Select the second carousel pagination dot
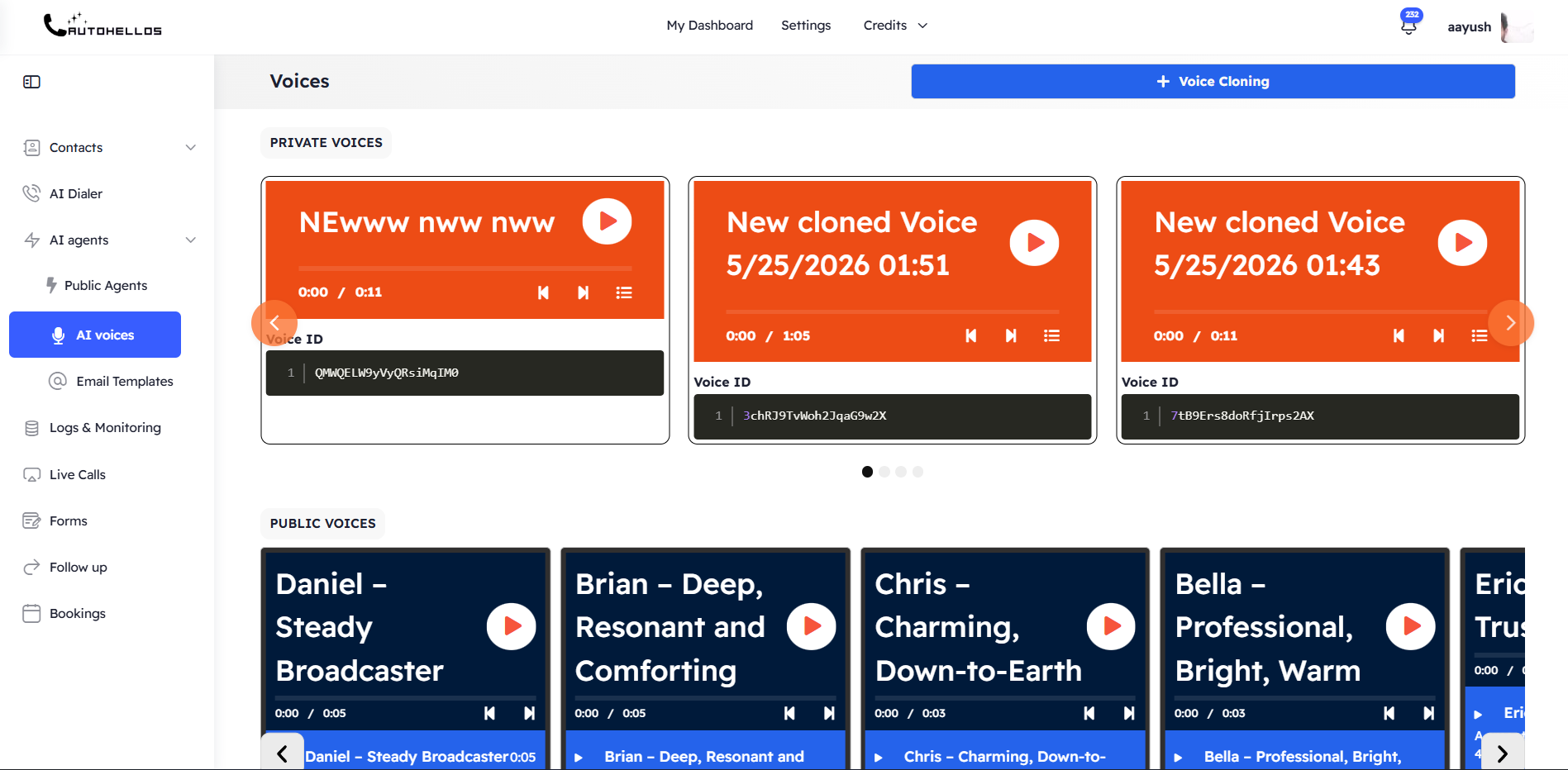Image resolution: width=1568 pixels, height=770 pixels. point(884,472)
